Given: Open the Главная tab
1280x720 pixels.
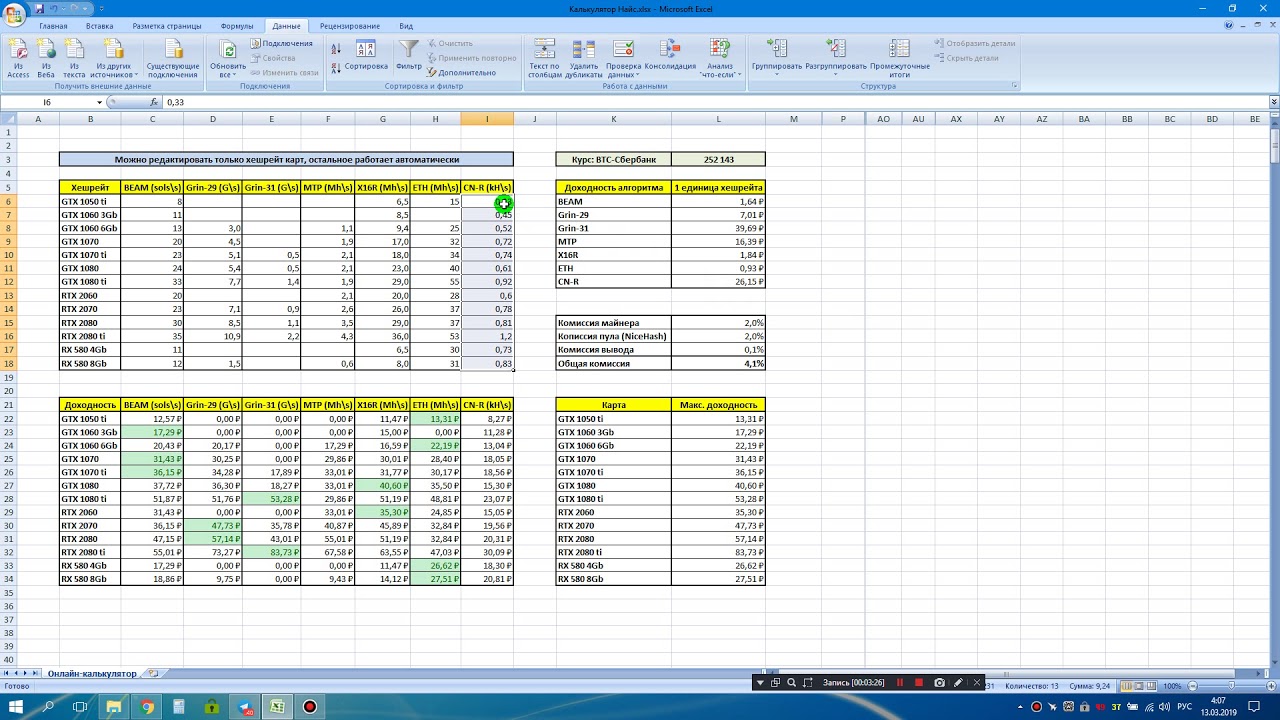Looking at the screenshot, I should [53, 26].
